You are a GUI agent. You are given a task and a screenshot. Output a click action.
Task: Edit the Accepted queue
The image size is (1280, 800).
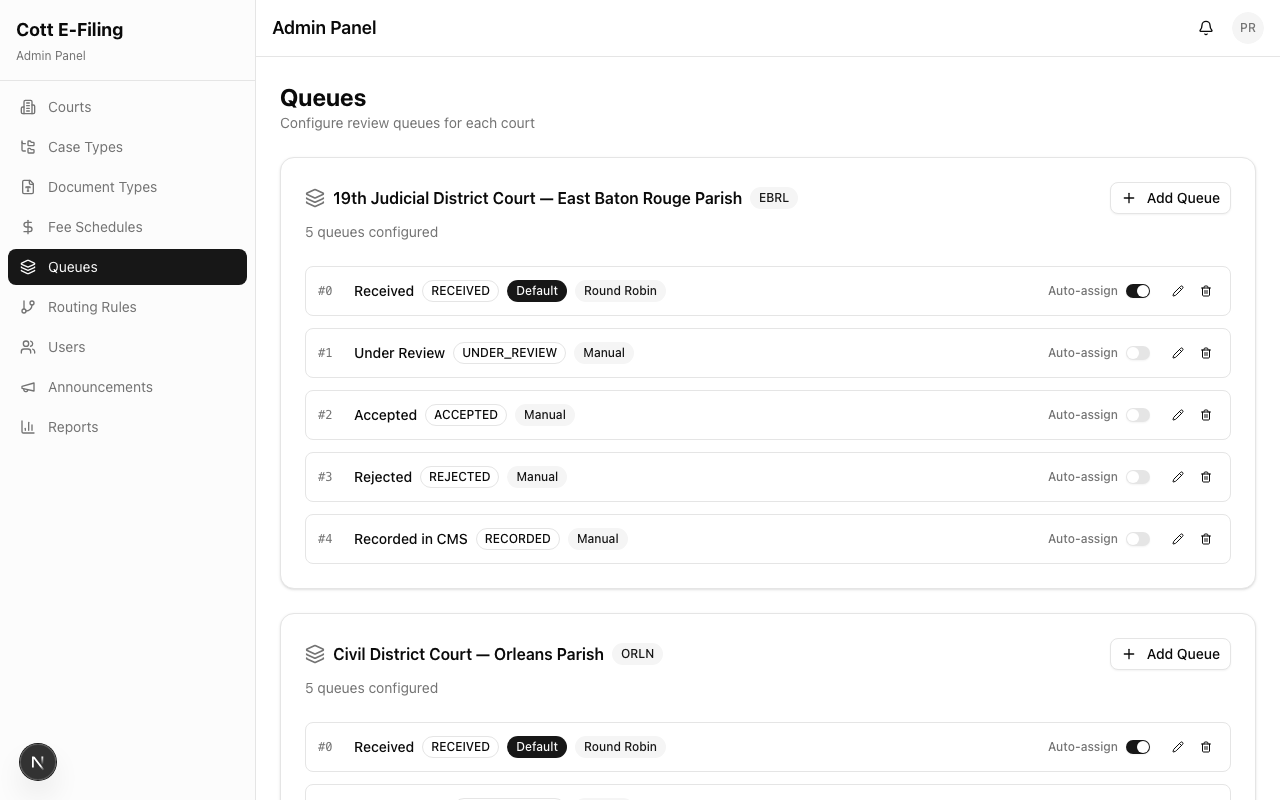(1178, 415)
